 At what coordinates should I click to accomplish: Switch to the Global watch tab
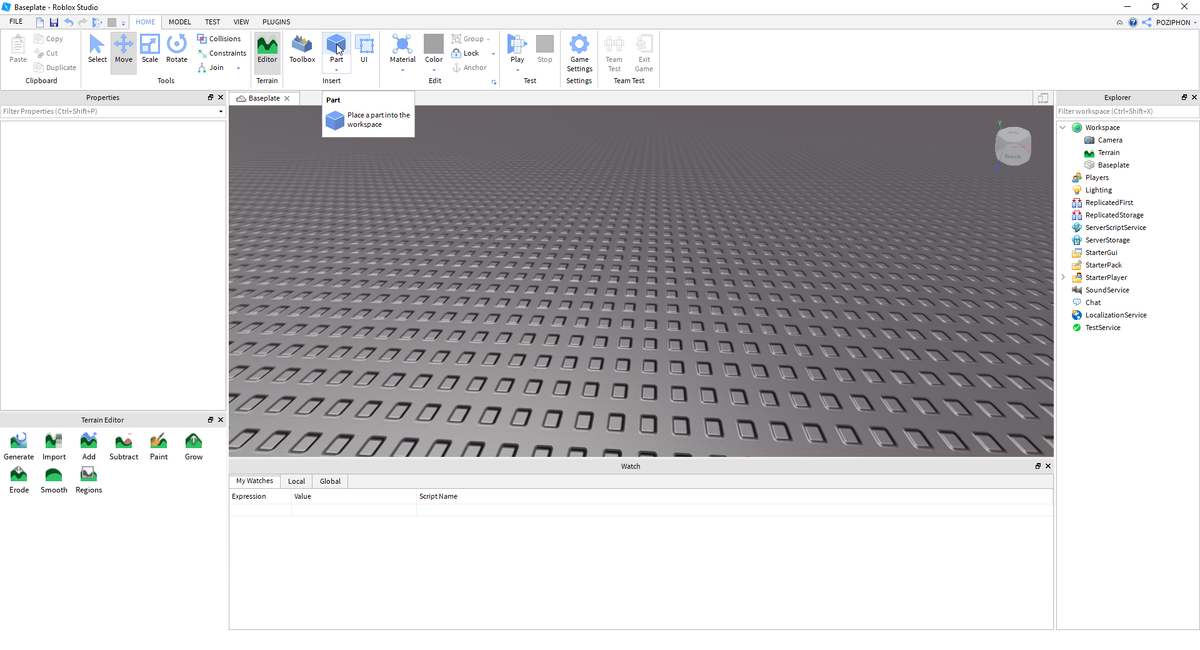pyautogui.click(x=330, y=481)
